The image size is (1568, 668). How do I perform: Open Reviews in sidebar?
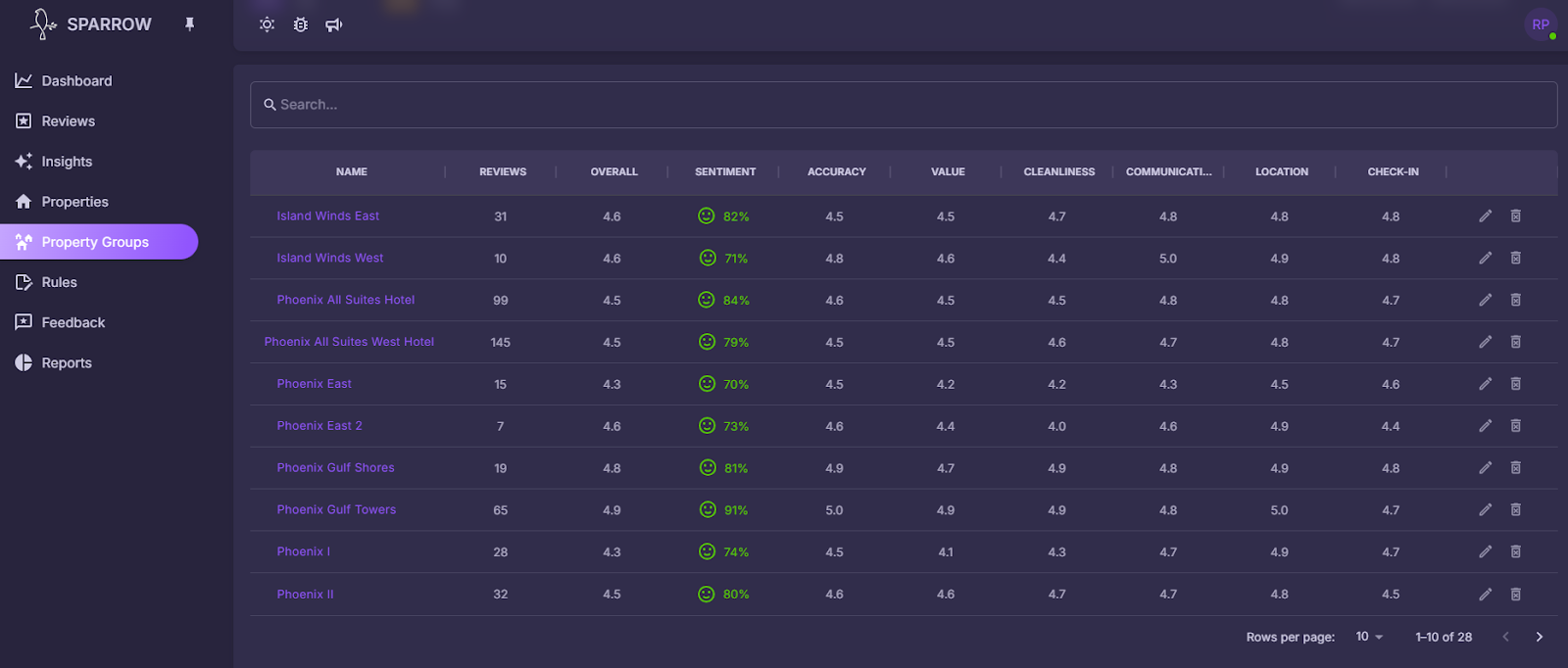click(x=99, y=120)
